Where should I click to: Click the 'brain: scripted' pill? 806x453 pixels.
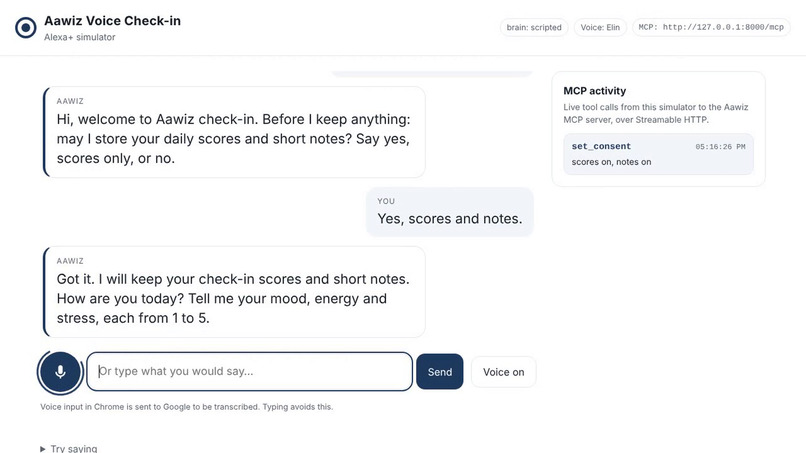[x=534, y=27]
